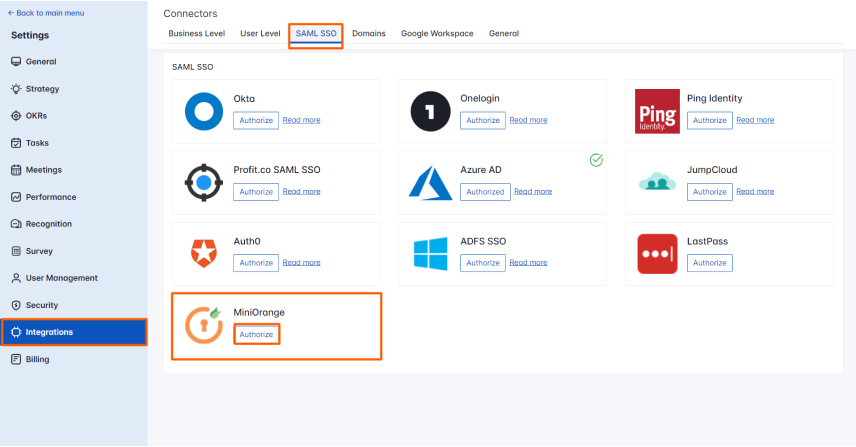
Task: Click the Integrations gear icon
Action: tap(16, 332)
